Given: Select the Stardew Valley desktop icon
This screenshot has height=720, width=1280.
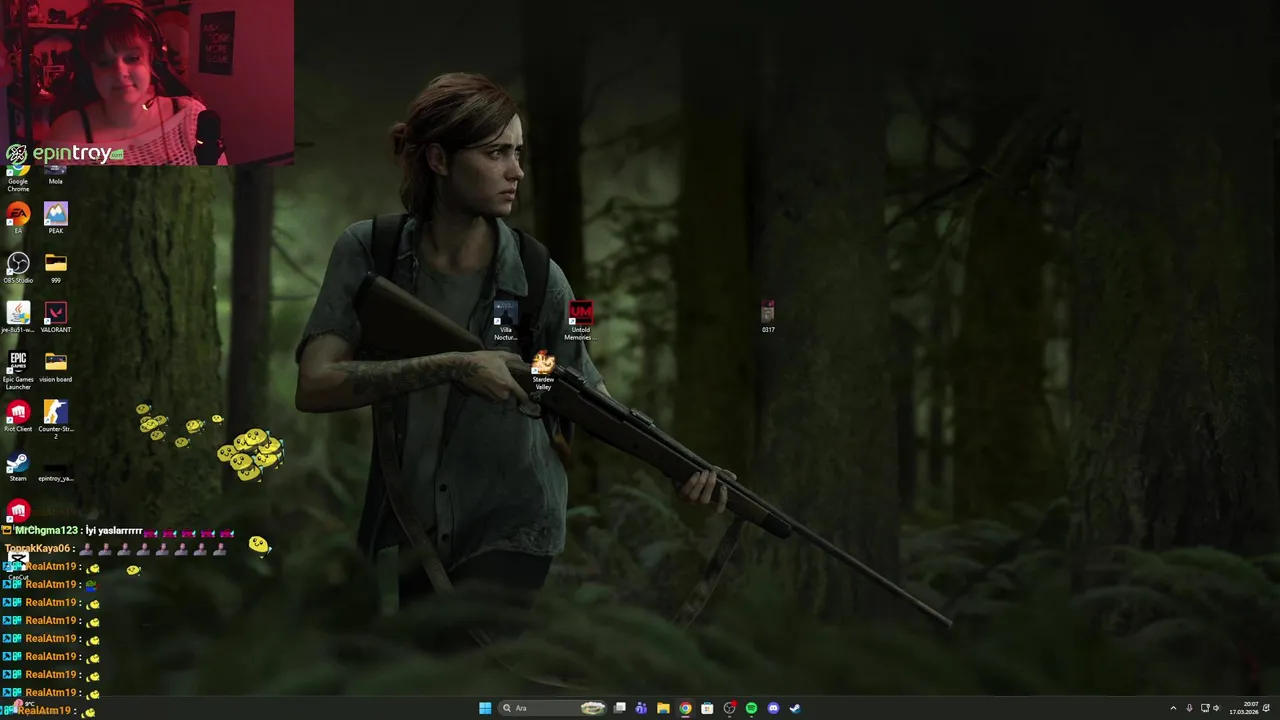Looking at the screenshot, I should 543,370.
